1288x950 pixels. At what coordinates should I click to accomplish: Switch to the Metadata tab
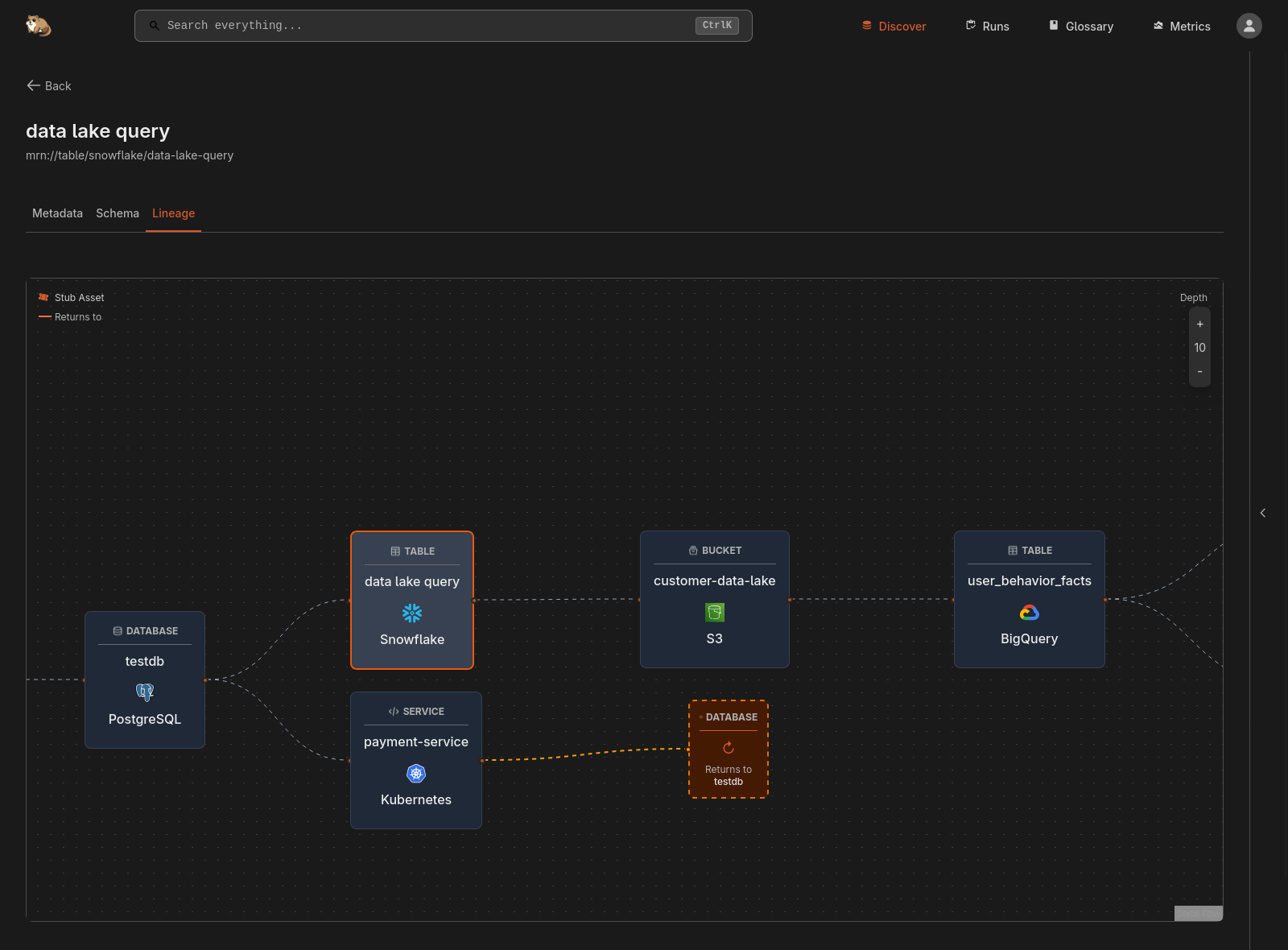coord(57,213)
